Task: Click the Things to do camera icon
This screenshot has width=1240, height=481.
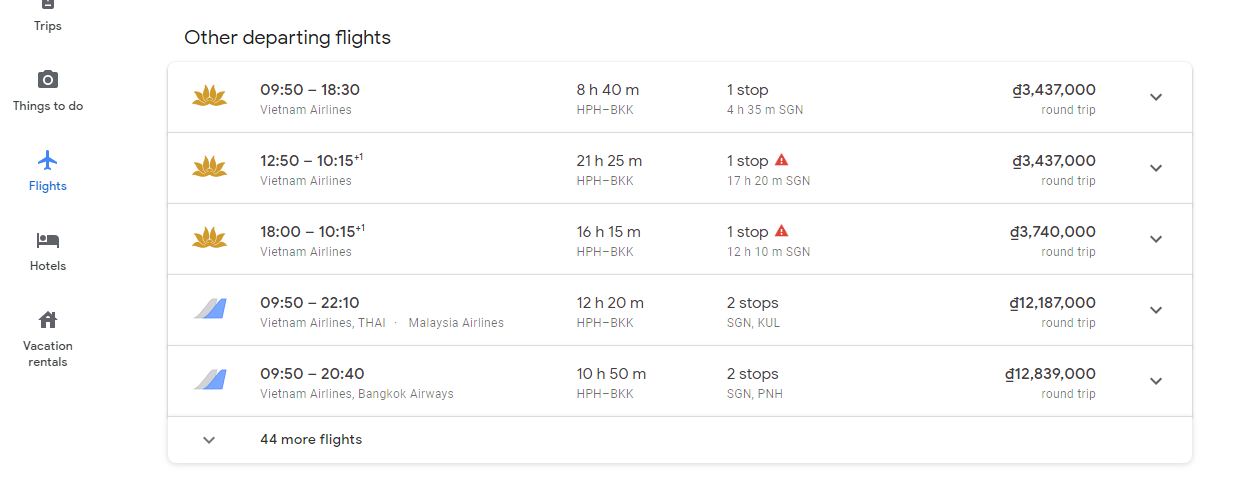Action: 47,81
